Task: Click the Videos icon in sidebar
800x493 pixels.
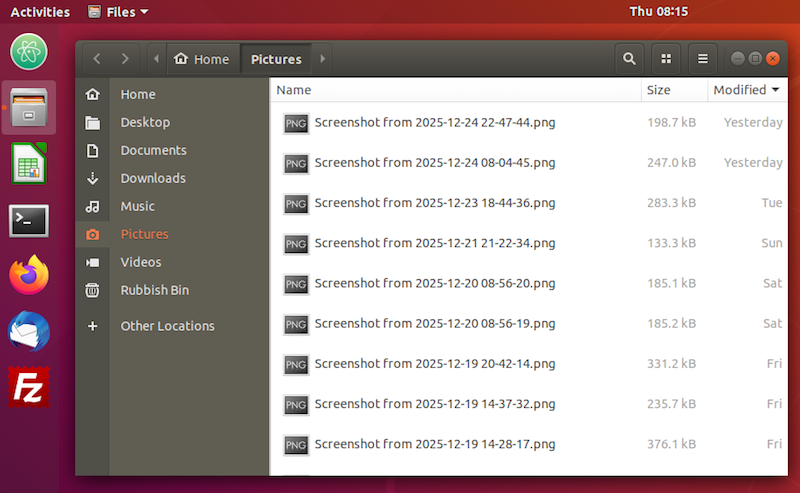Action: 92,262
